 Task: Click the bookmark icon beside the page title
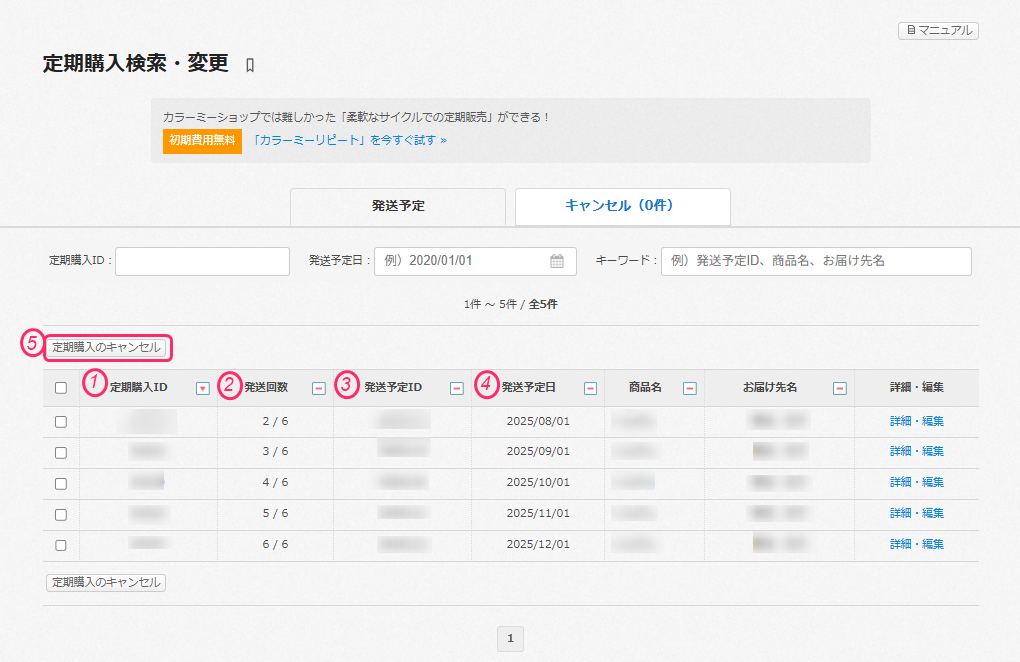tap(250, 66)
